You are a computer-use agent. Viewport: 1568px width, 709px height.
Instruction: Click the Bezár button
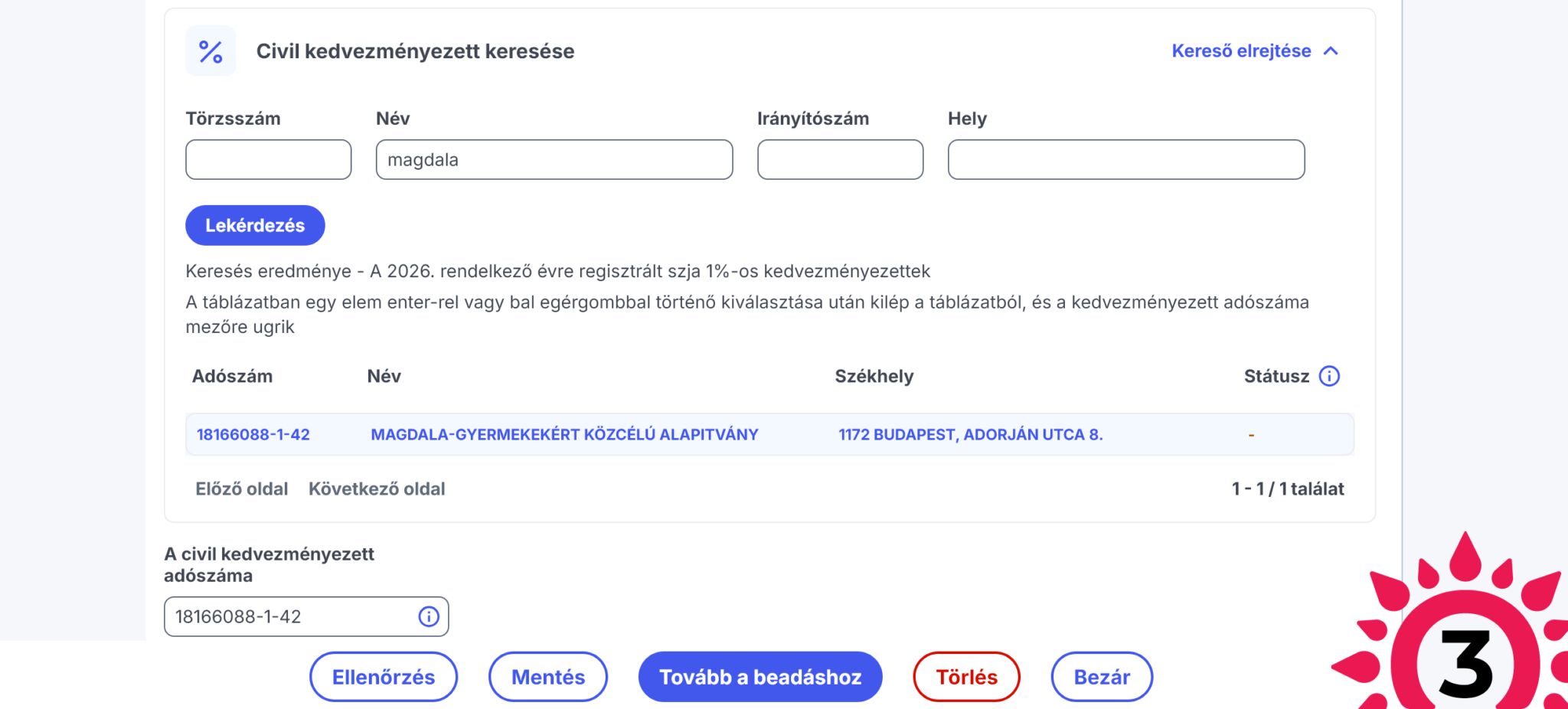pyautogui.click(x=1102, y=677)
